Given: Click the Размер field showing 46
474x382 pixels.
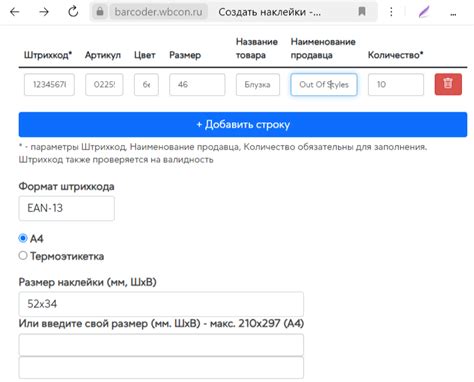Looking at the screenshot, I should coord(197,85).
